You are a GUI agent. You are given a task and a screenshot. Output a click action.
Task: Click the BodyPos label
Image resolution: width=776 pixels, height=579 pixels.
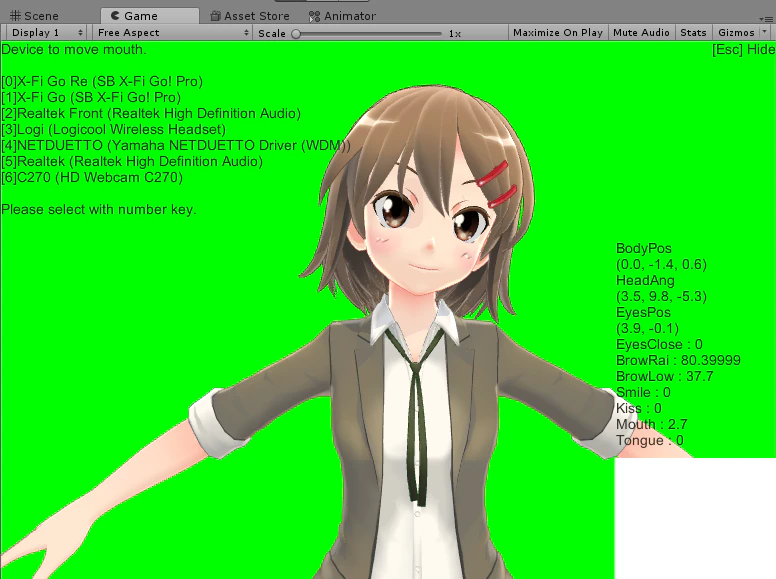click(644, 248)
